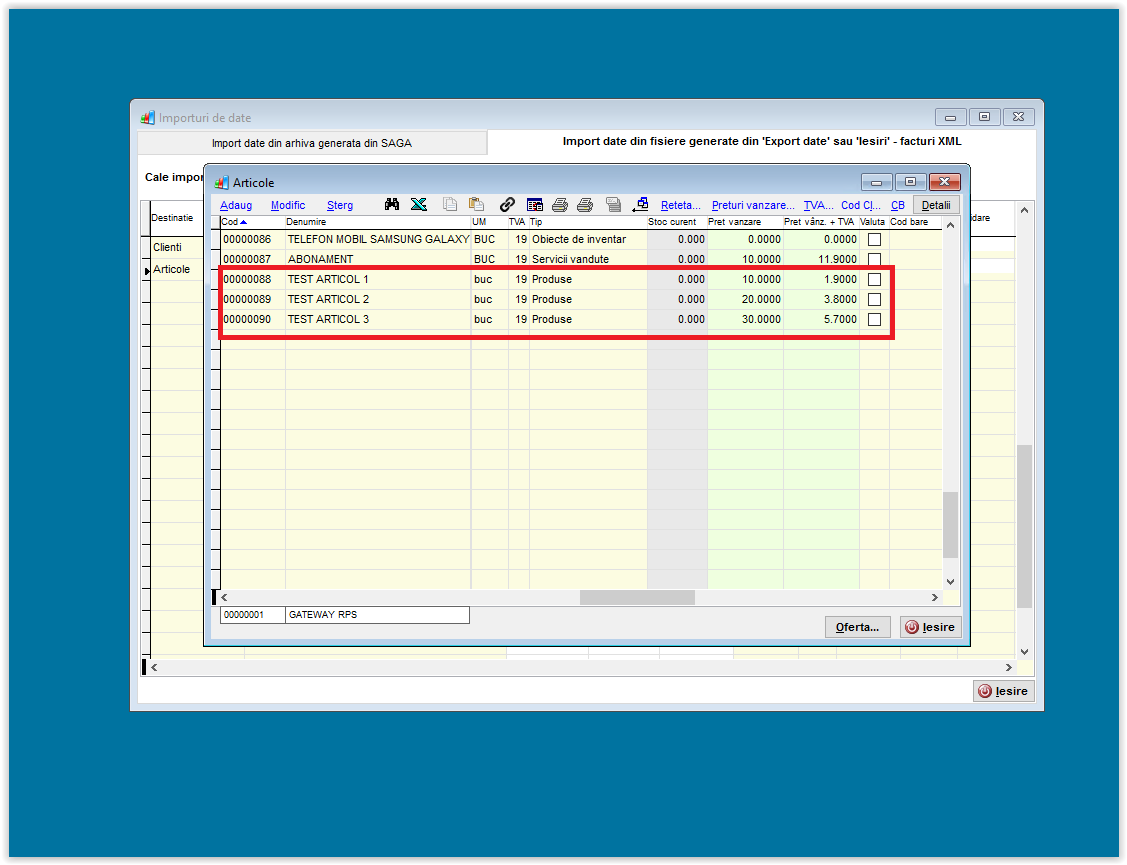Click price cell 30.0000
Screen dimensions: 1127x865
[x=745, y=319]
